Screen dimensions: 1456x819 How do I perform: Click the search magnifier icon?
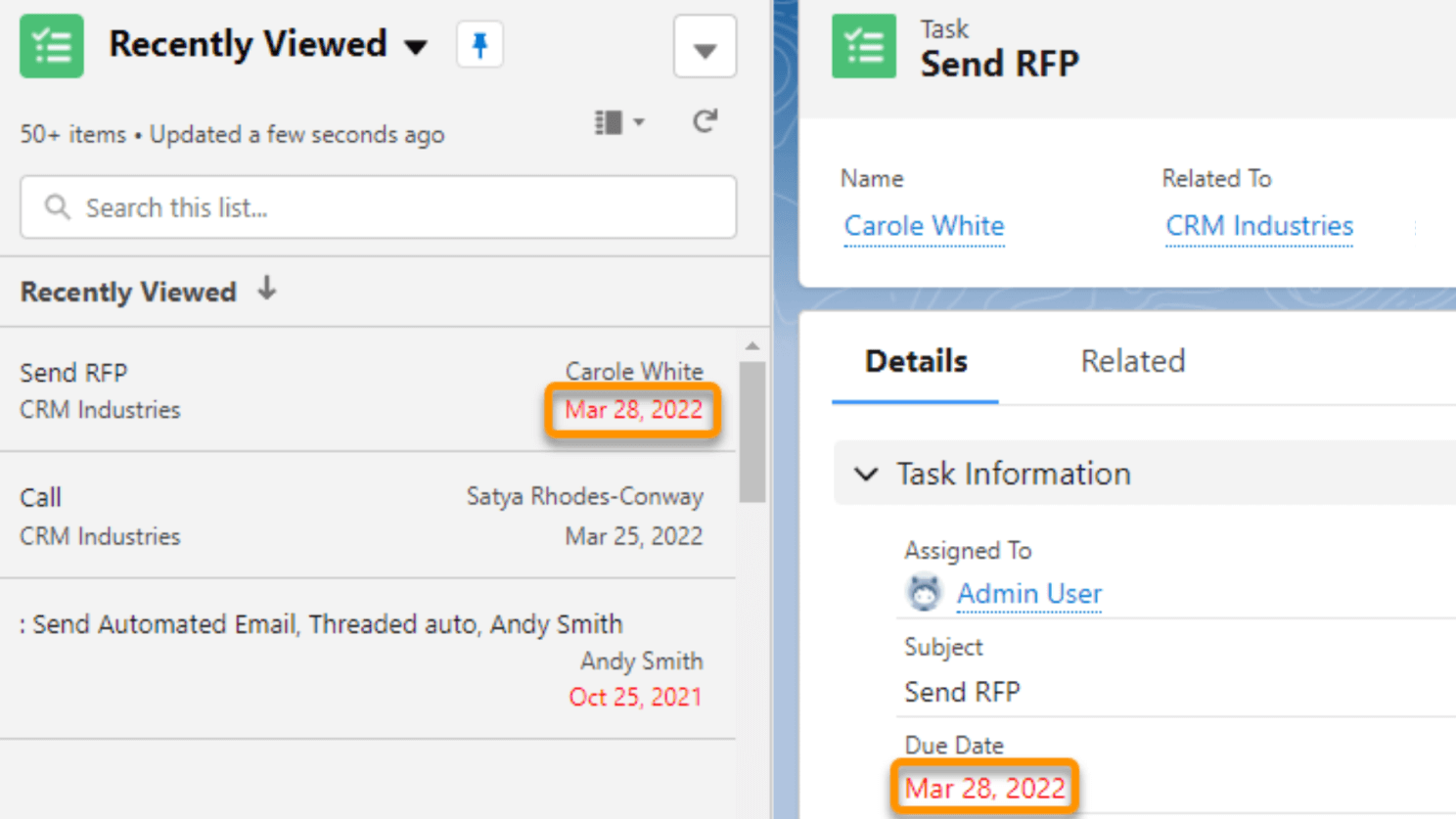coord(58,207)
